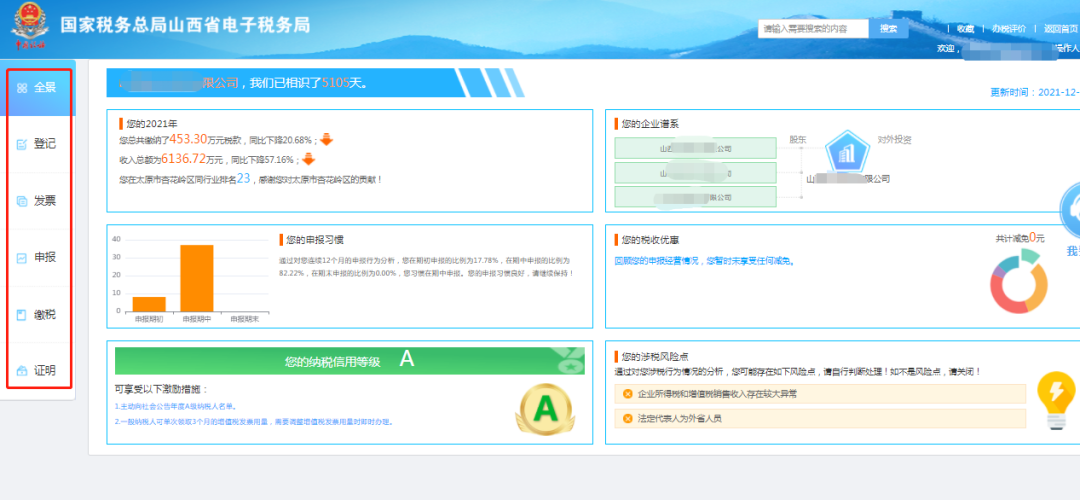Click the 您的企业谱系 heading
Screen dimensions: 1080x500
(x=650, y=124)
